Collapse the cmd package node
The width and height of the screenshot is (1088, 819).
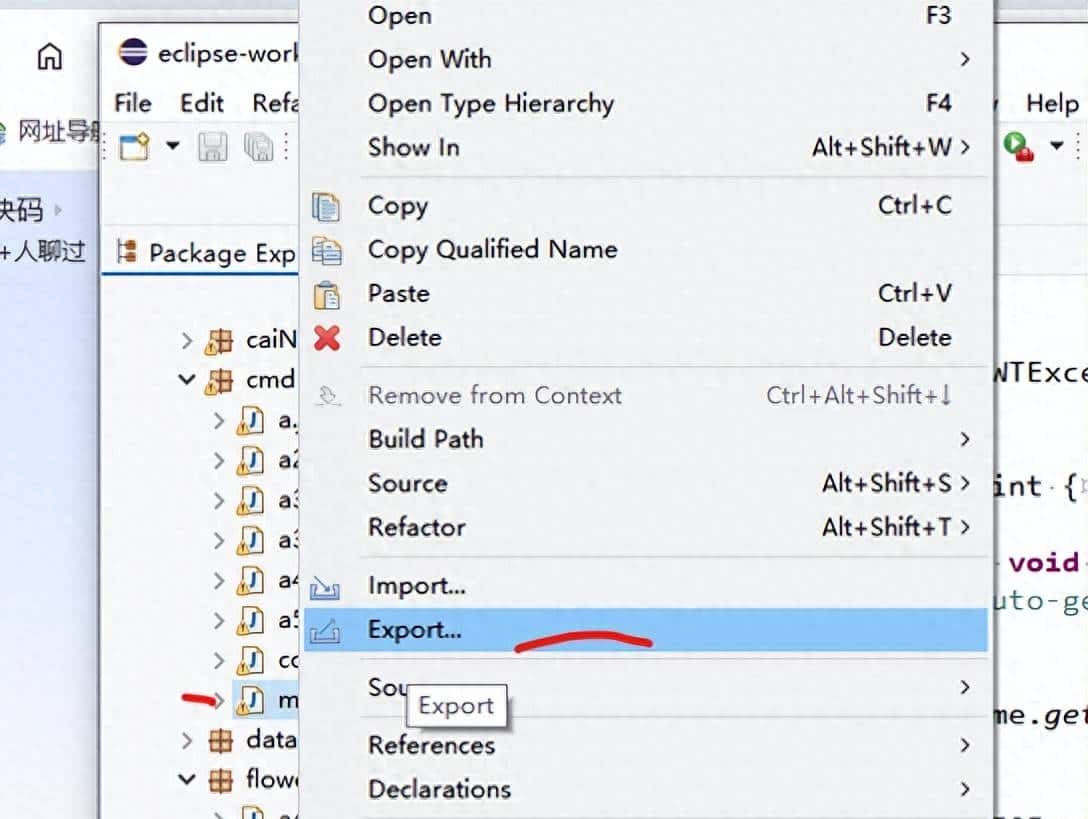[186, 380]
